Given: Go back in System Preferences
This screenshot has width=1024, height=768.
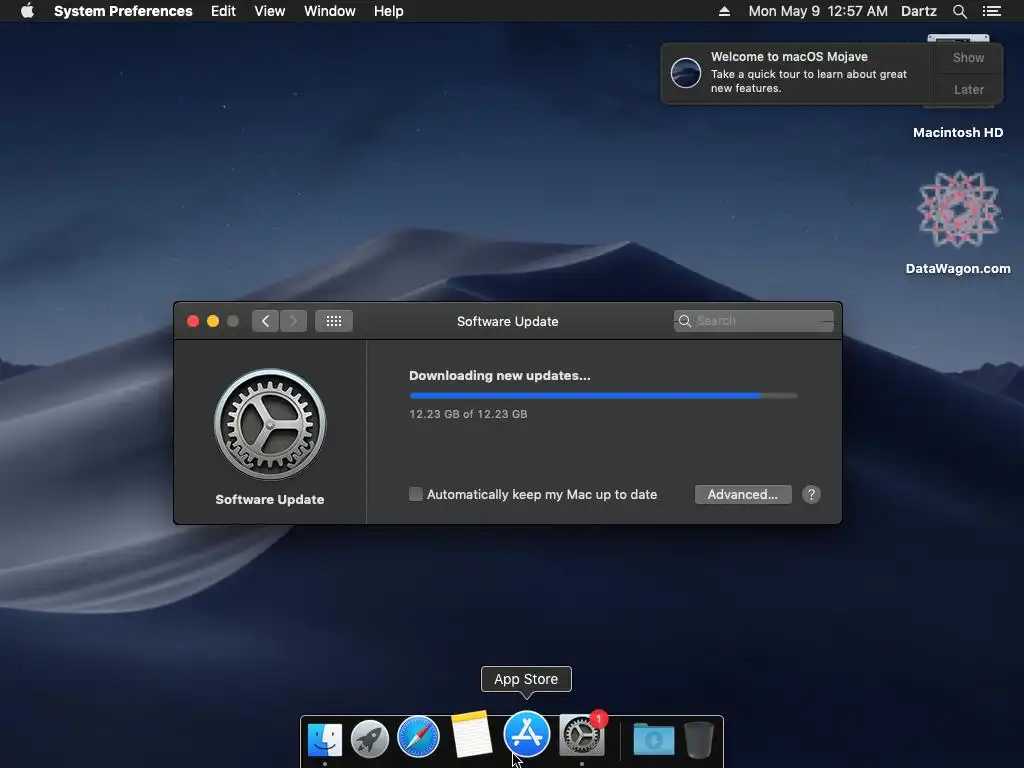Looking at the screenshot, I should pos(265,321).
